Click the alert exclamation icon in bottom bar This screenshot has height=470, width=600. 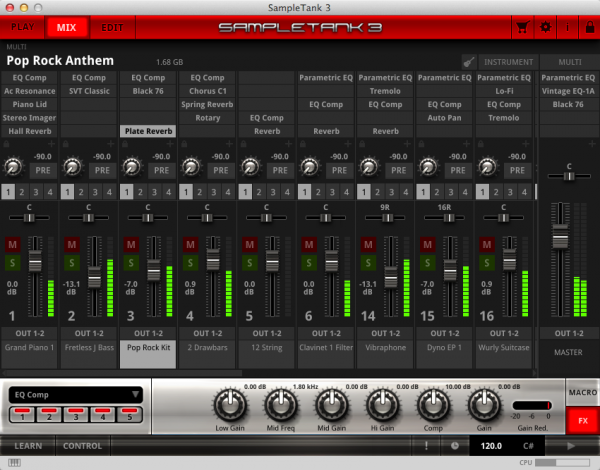[x=427, y=445]
